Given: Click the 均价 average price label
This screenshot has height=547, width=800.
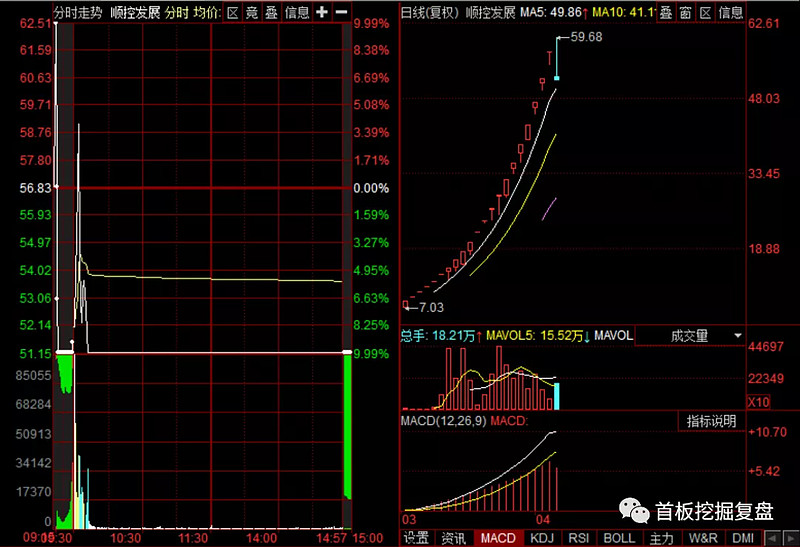Looking at the screenshot, I should (207, 13).
